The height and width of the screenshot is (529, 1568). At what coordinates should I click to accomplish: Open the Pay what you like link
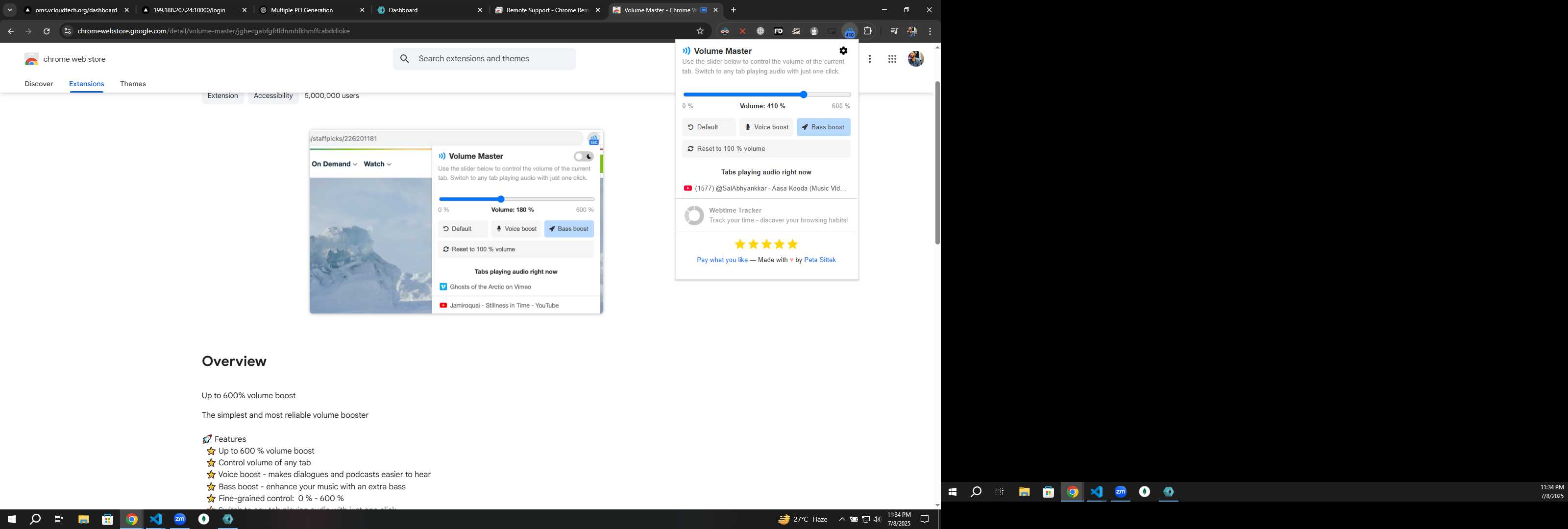point(722,260)
